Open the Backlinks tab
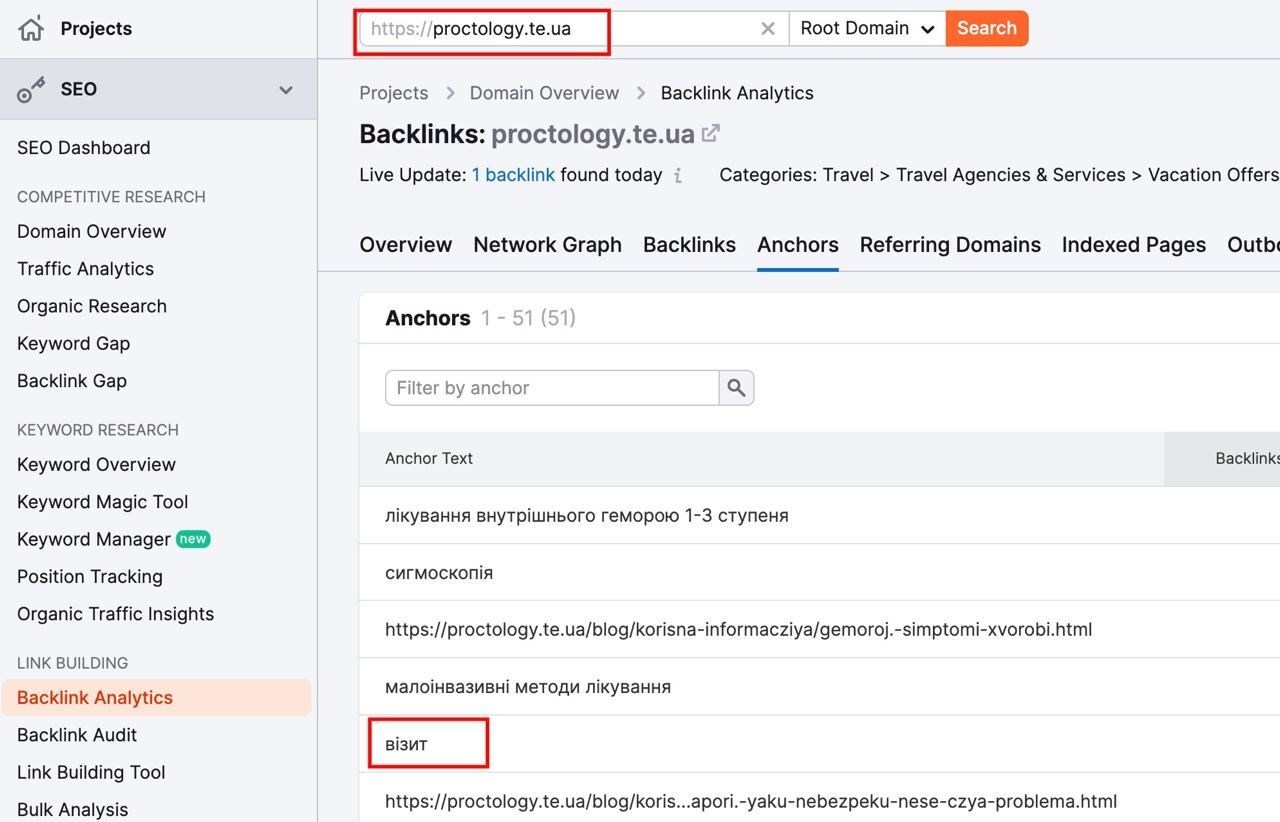The width and height of the screenshot is (1280, 822). click(690, 245)
